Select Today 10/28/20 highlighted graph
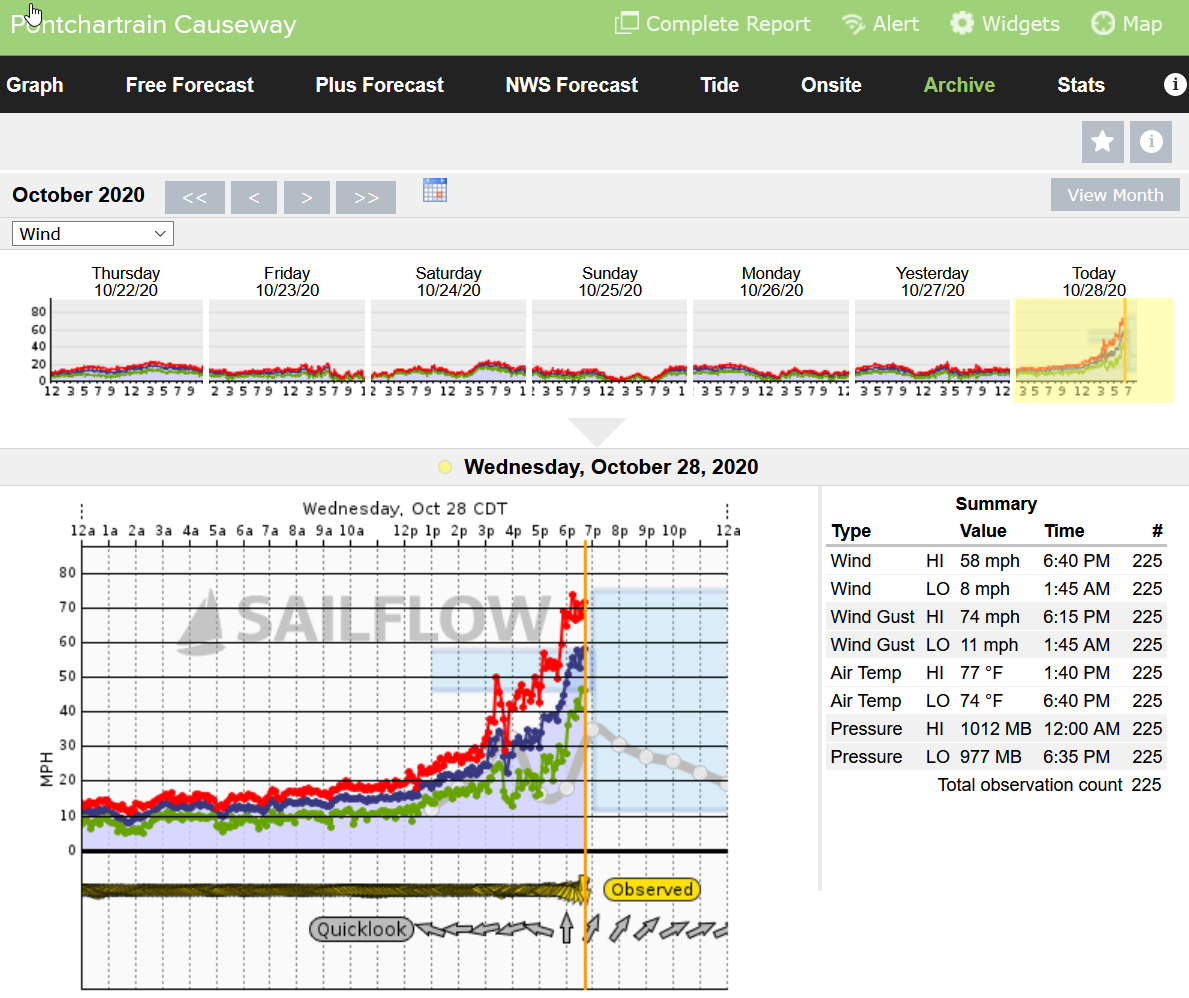 point(1093,349)
